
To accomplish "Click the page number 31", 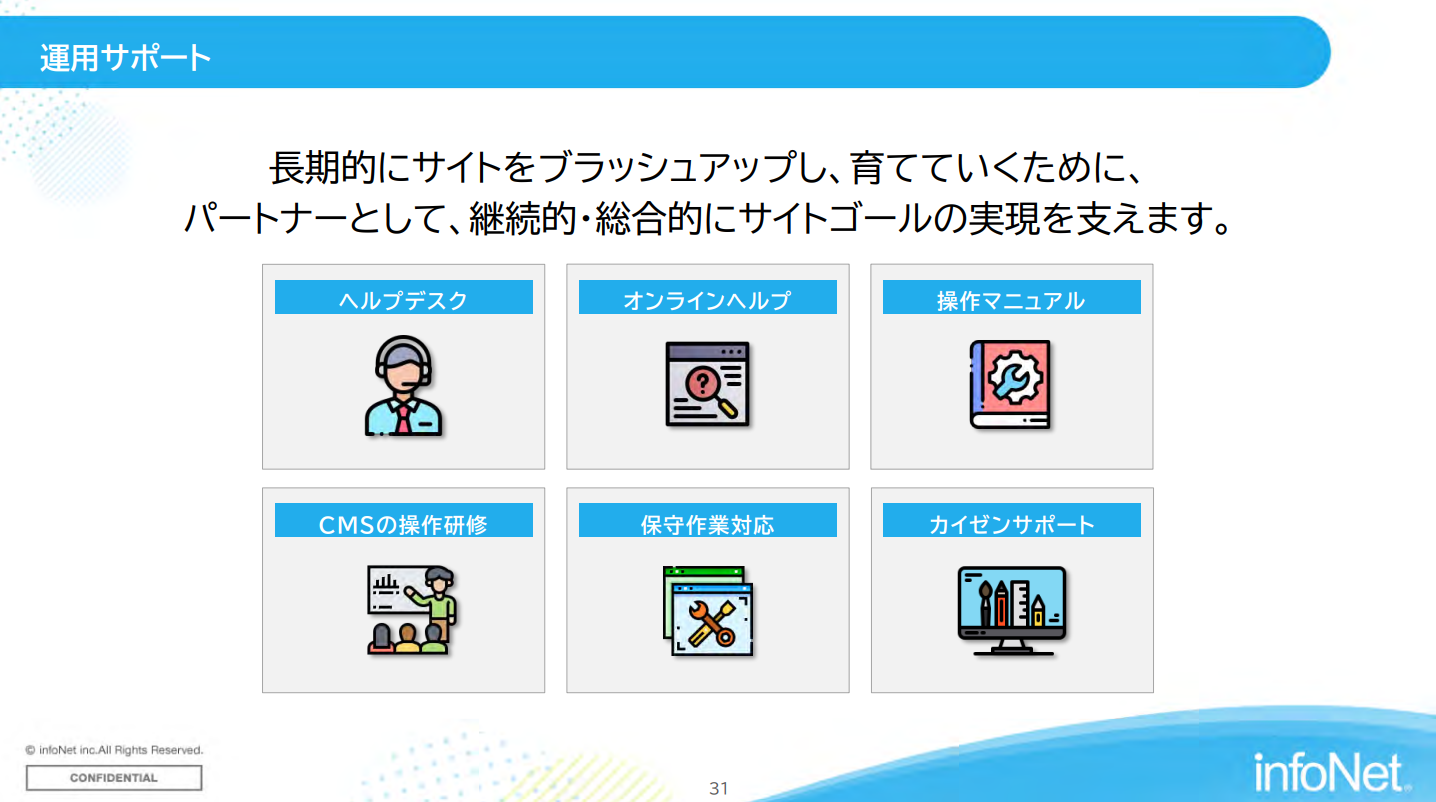I will [719, 788].
